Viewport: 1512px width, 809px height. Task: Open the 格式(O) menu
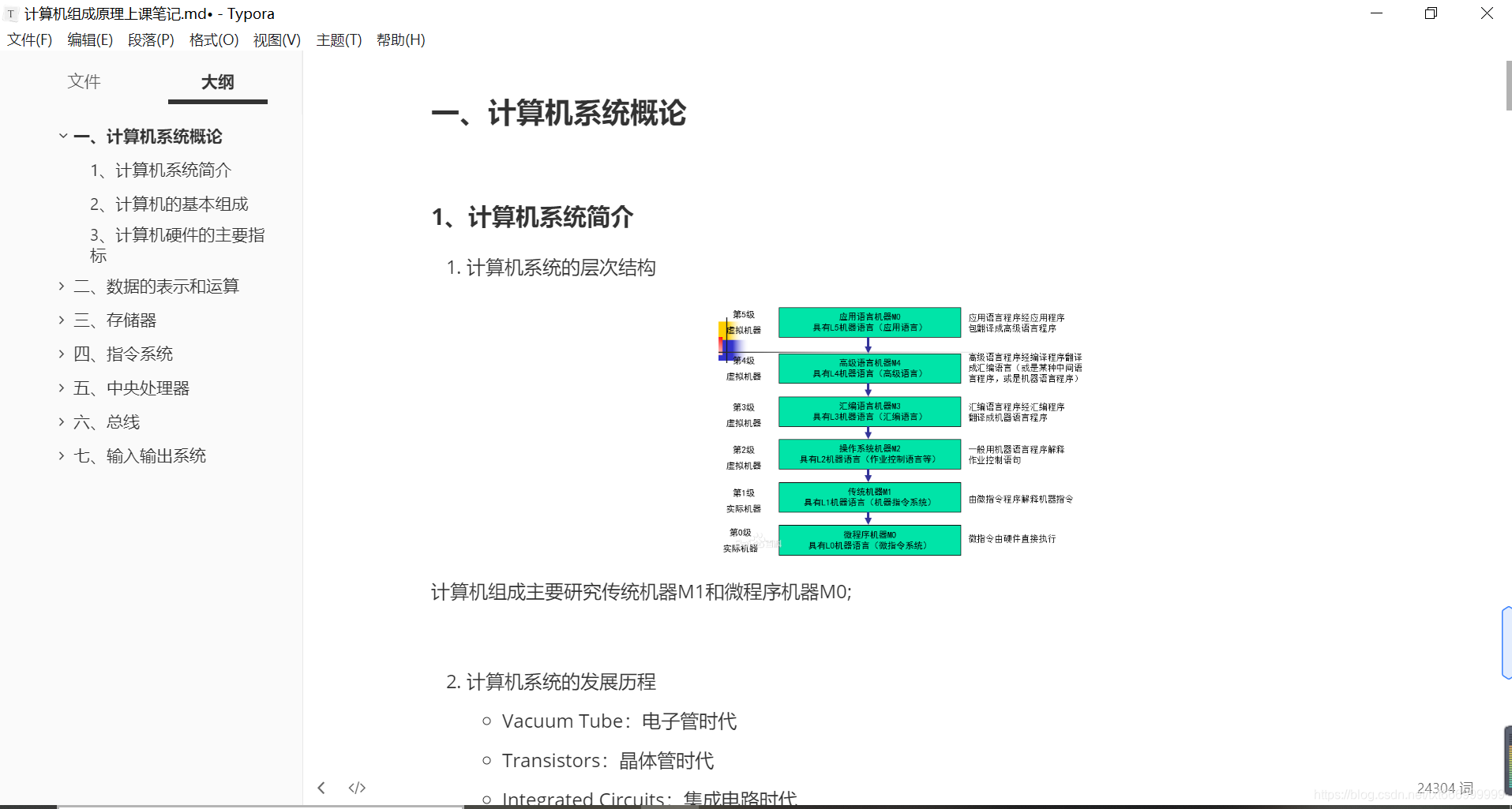(214, 40)
